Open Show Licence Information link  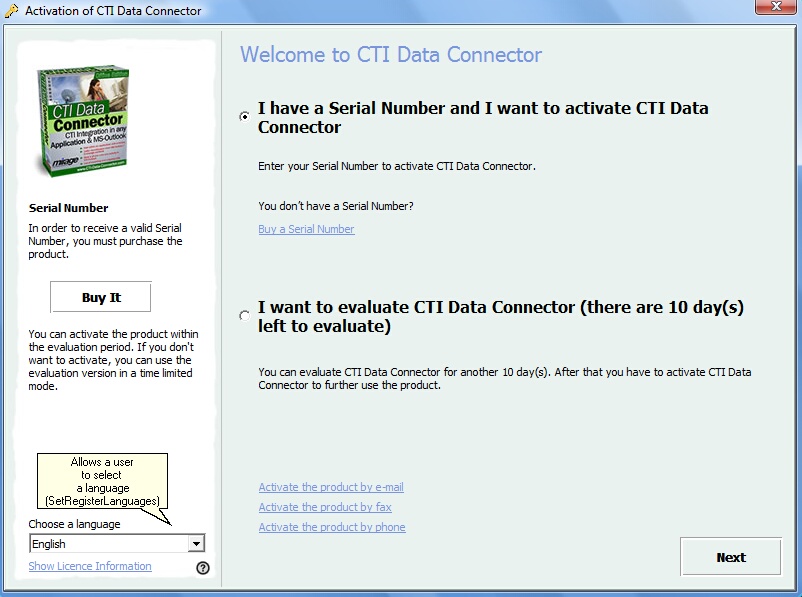click(x=90, y=566)
